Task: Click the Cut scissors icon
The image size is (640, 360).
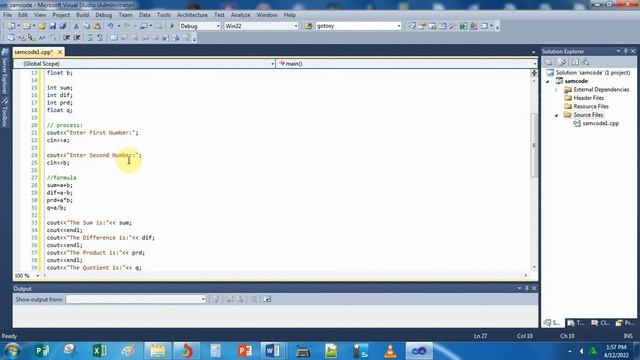Action: click(x=76, y=26)
